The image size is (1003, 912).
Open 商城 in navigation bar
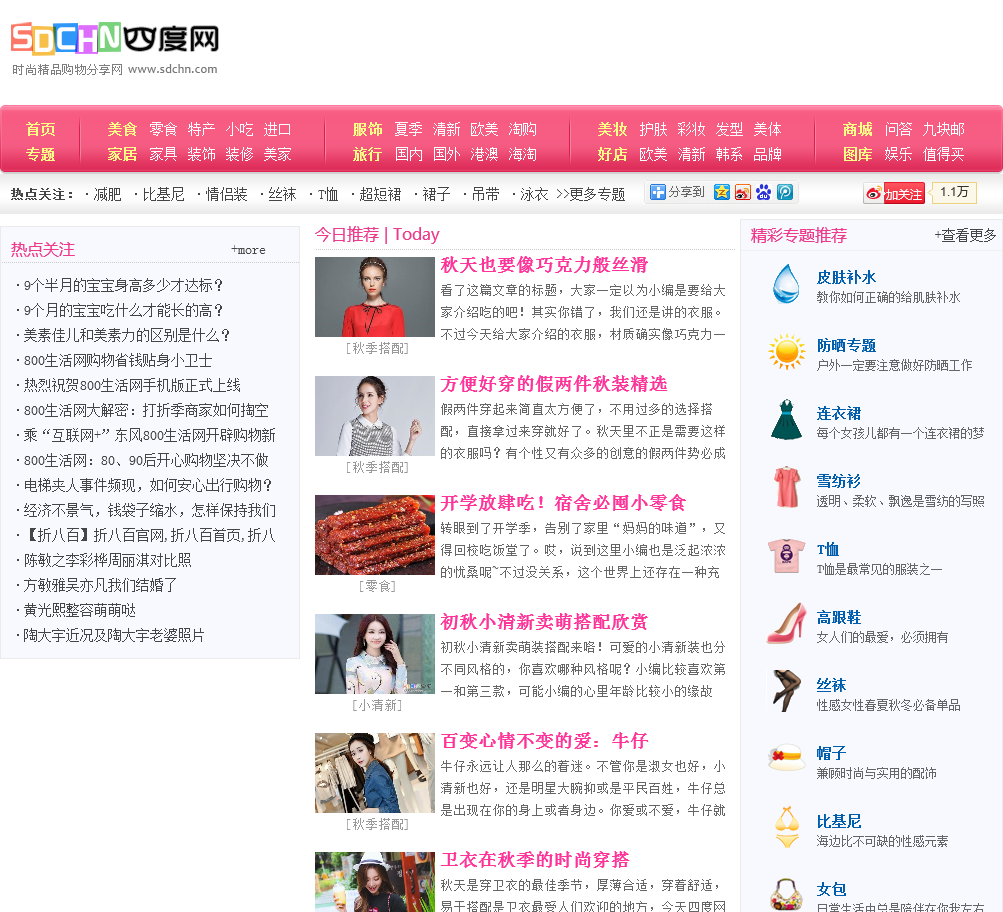tap(857, 129)
